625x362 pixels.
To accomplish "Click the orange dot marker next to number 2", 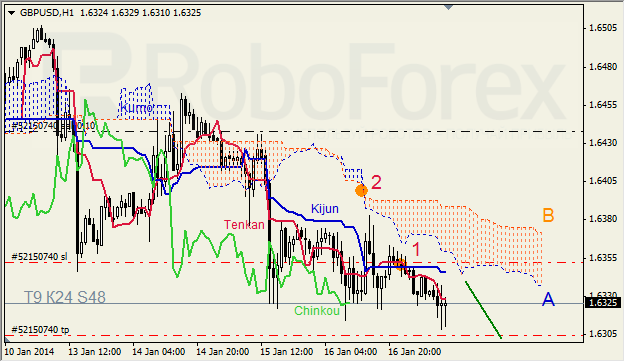I will [x=361, y=191].
